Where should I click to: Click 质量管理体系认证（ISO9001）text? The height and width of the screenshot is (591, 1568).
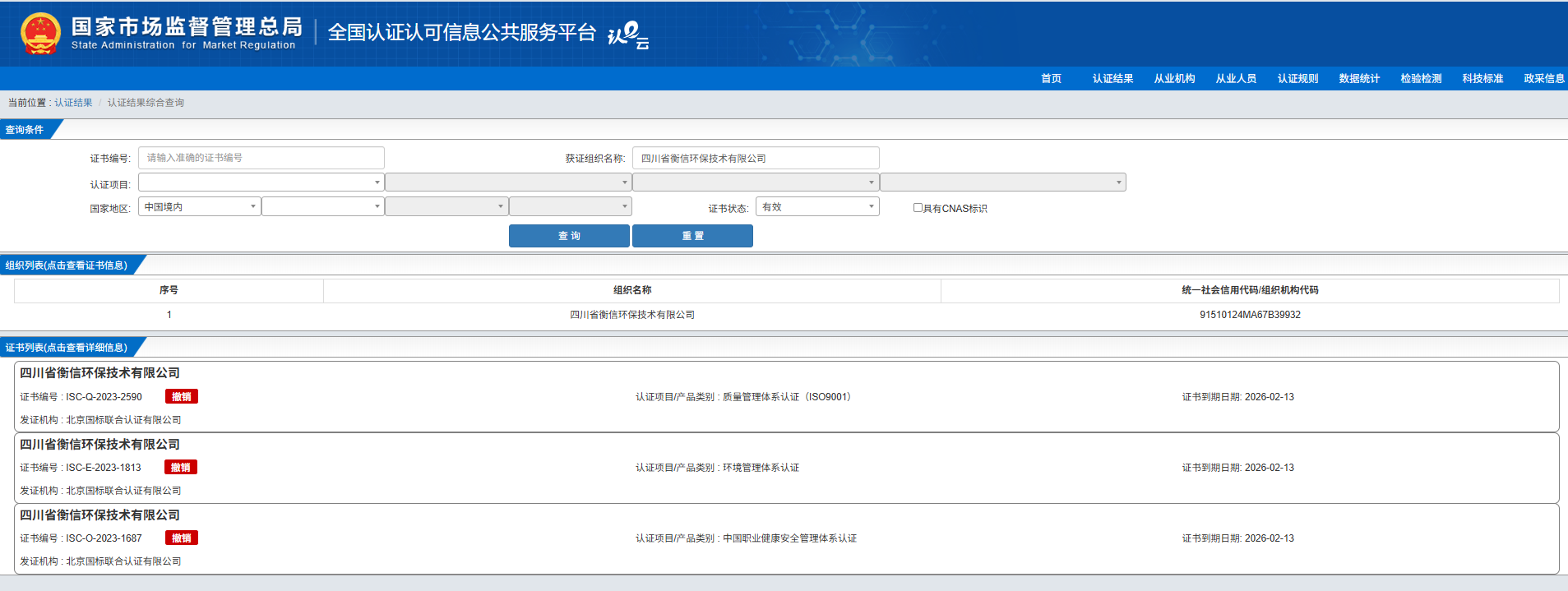pyautogui.click(x=789, y=397)
